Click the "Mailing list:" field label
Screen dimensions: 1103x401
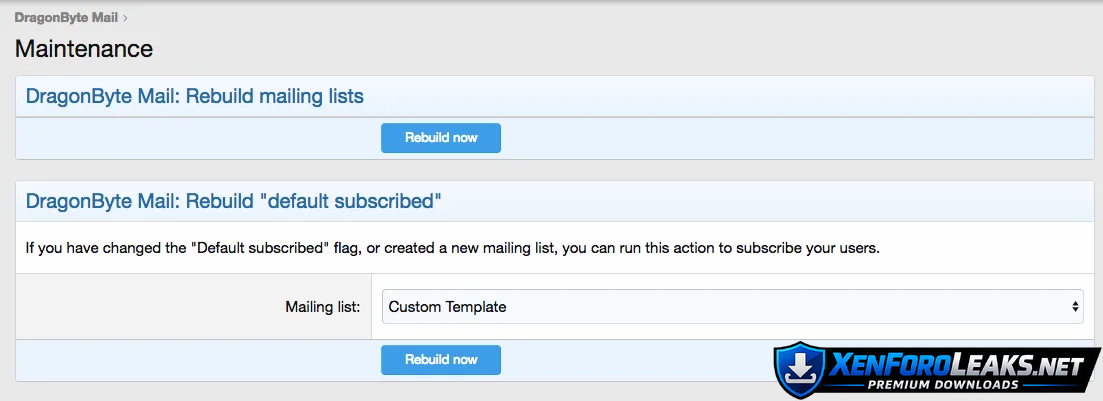[x=323, y=307]
